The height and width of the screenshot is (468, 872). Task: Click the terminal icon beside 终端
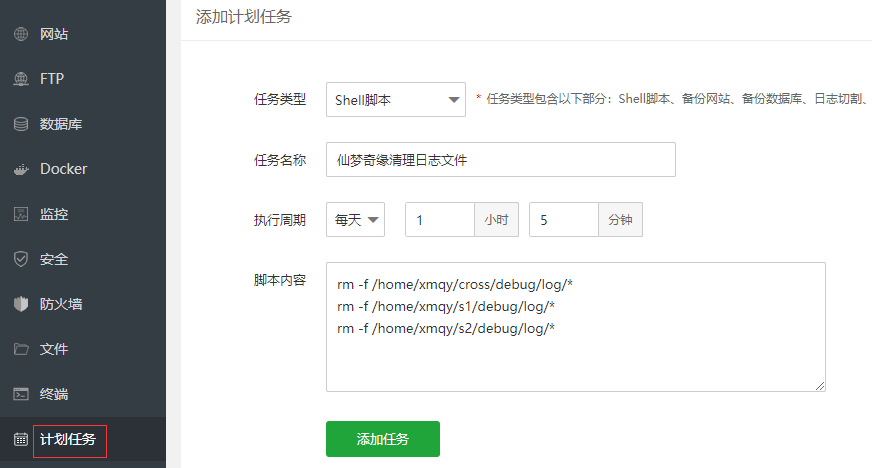(x=20, y=394)
